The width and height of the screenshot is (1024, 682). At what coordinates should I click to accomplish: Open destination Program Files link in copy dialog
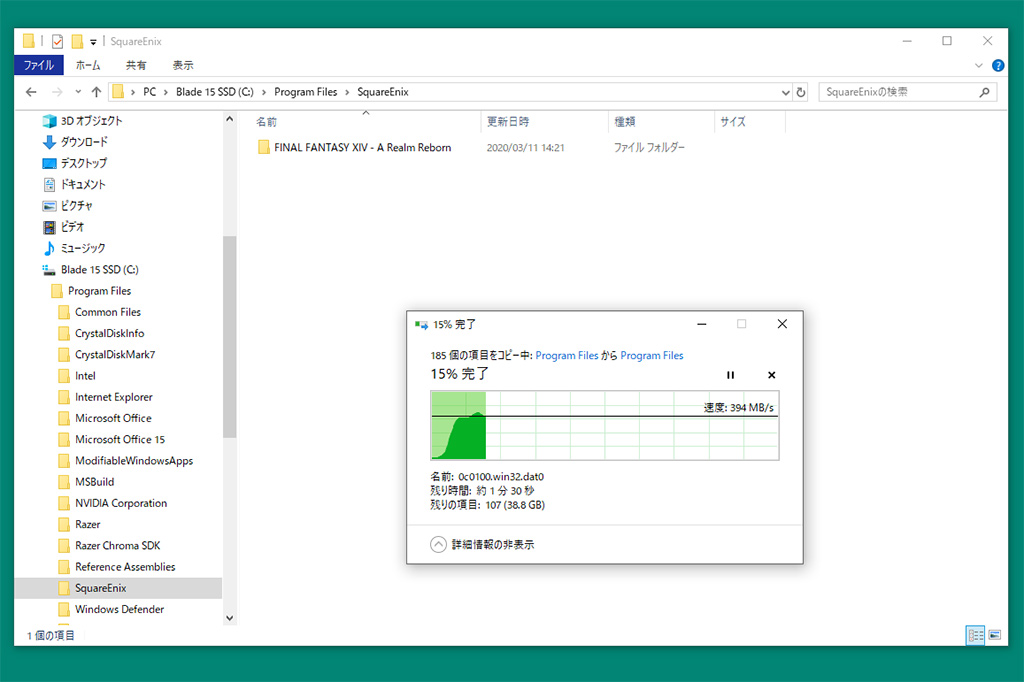tap(652, 355)
